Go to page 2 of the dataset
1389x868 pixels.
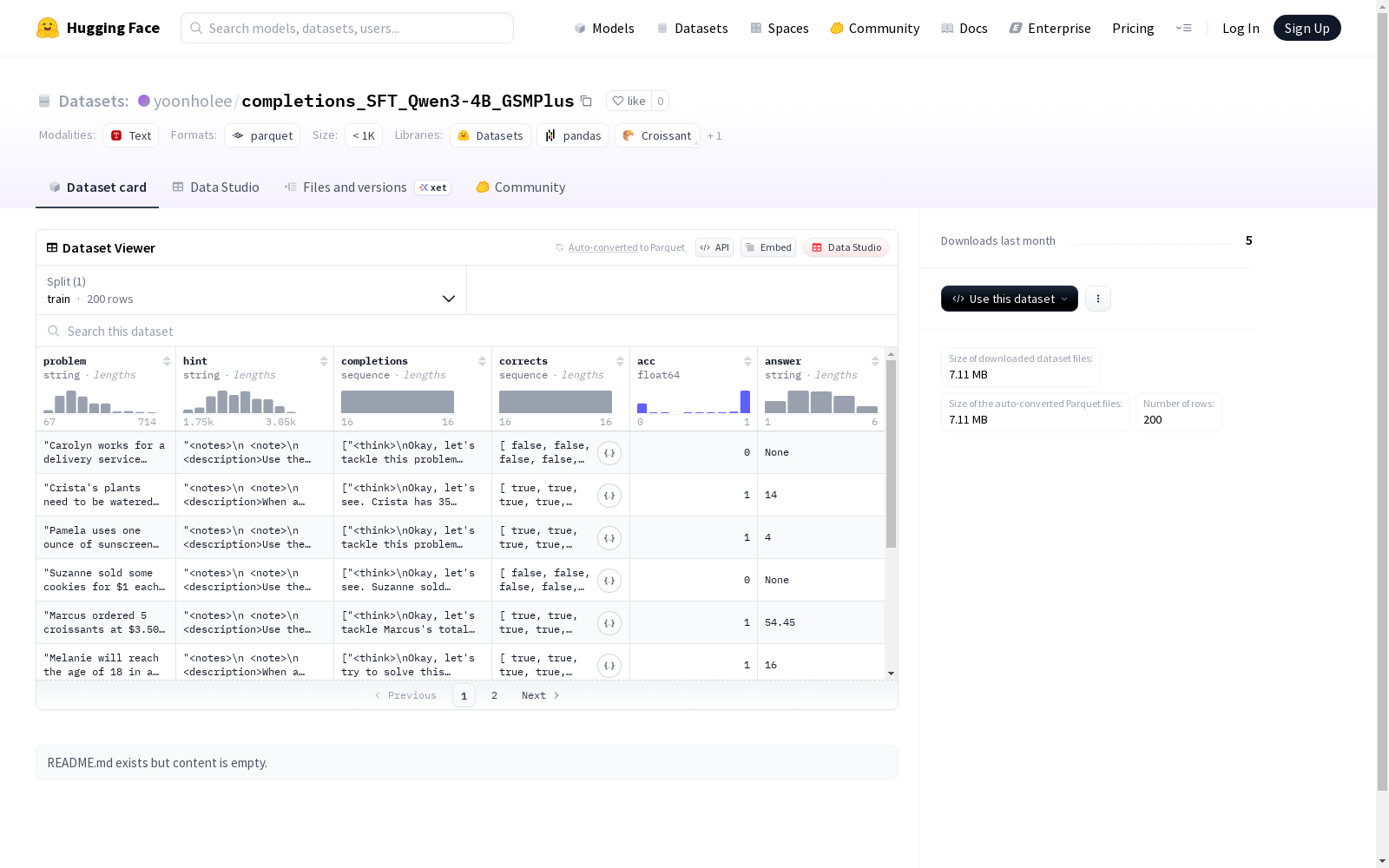coord(495,695)
